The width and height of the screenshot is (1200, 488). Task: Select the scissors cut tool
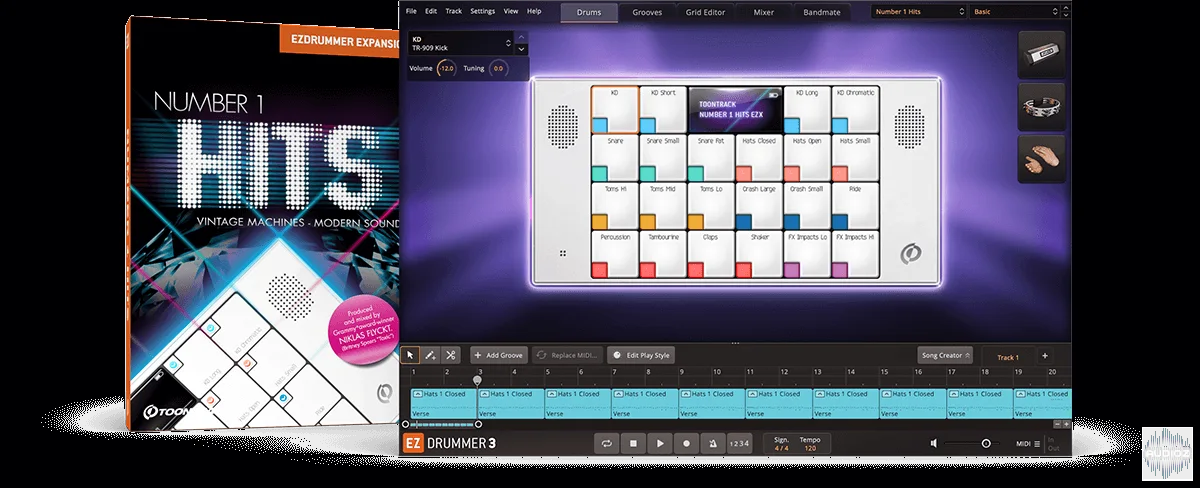[x=451, y=355]
